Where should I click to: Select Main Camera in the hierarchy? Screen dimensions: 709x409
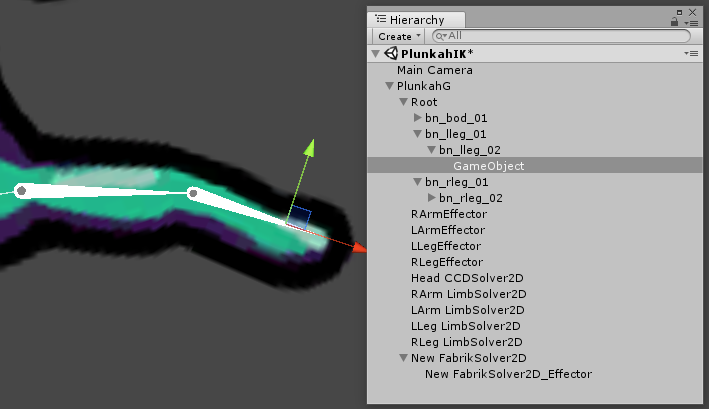434,70
